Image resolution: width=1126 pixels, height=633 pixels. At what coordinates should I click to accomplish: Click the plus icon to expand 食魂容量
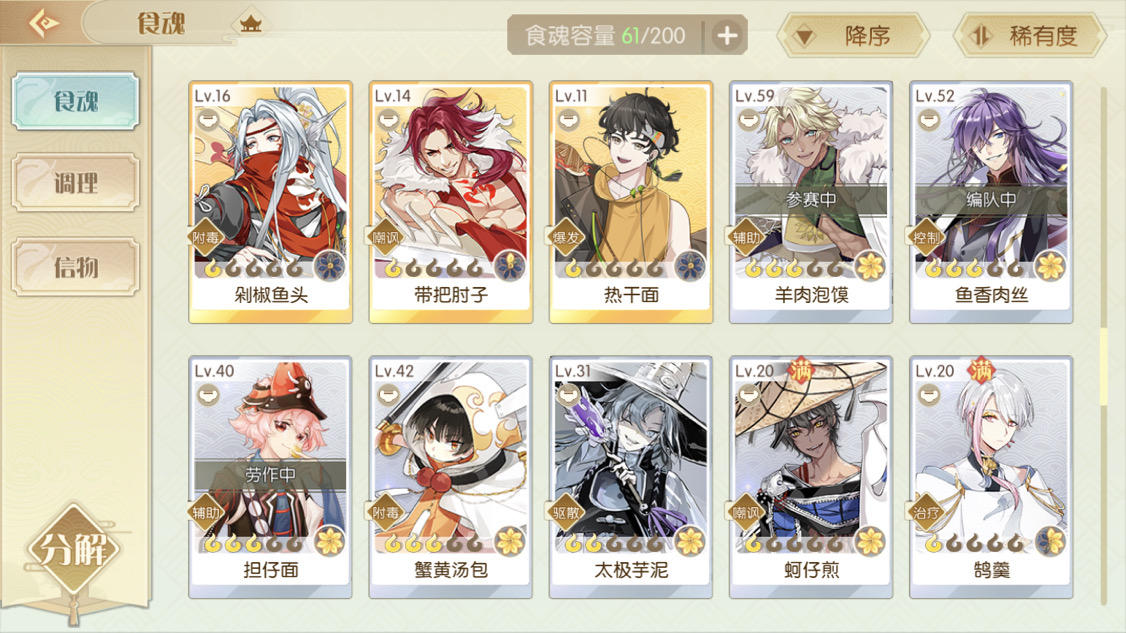[x=727, y=35]
